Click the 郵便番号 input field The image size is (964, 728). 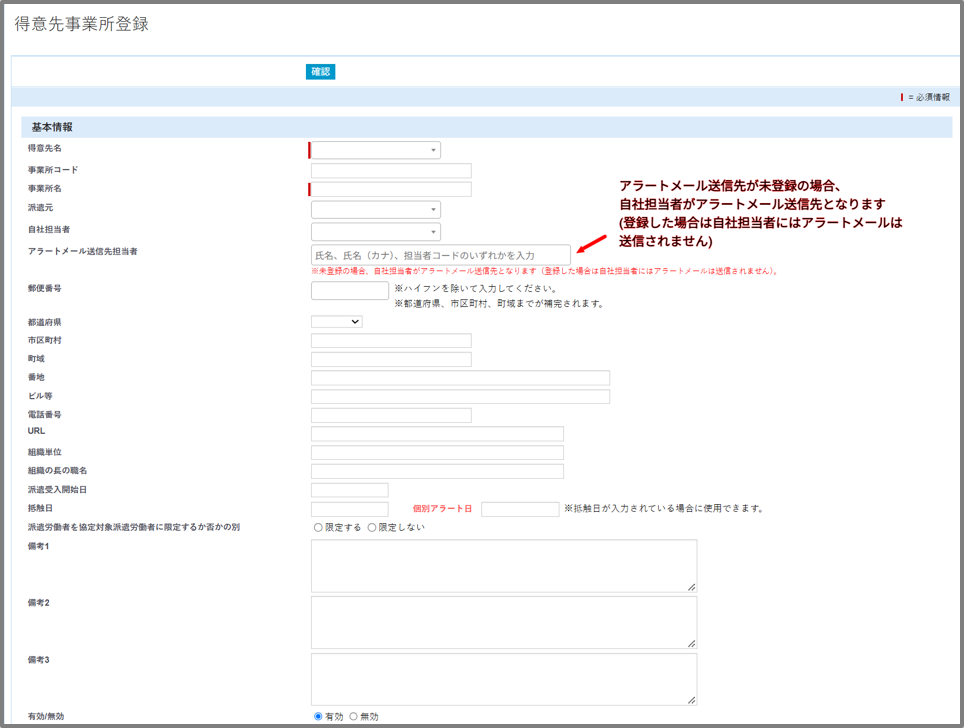point(350,290)
